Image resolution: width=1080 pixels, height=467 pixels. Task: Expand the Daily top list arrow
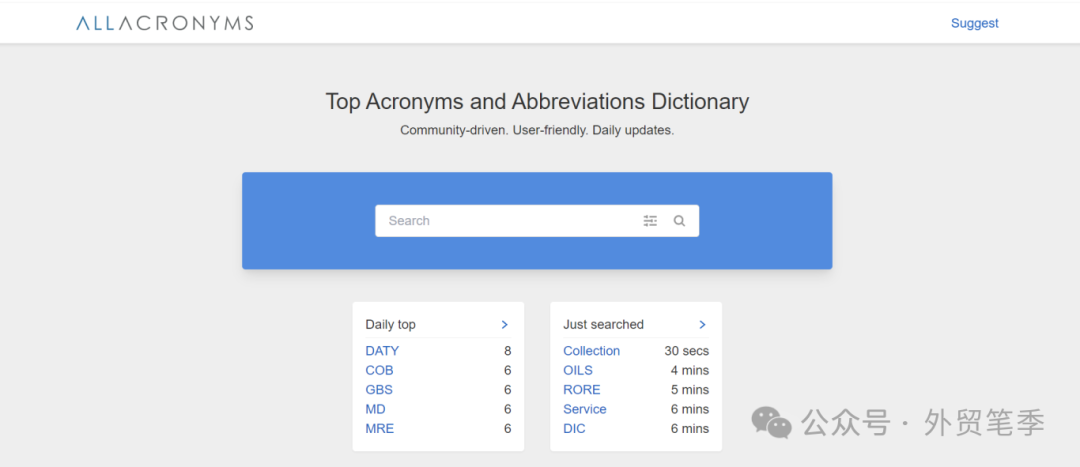point(504,324)
